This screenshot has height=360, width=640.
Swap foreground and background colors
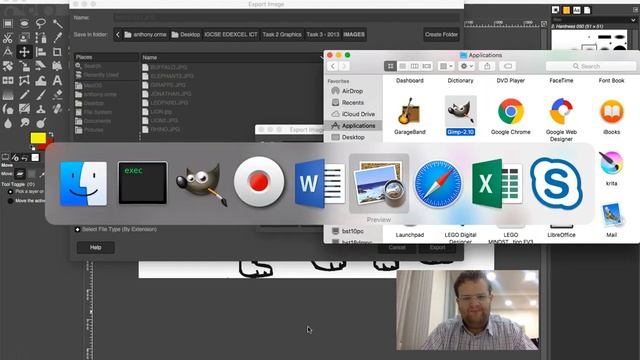point(51,134)
